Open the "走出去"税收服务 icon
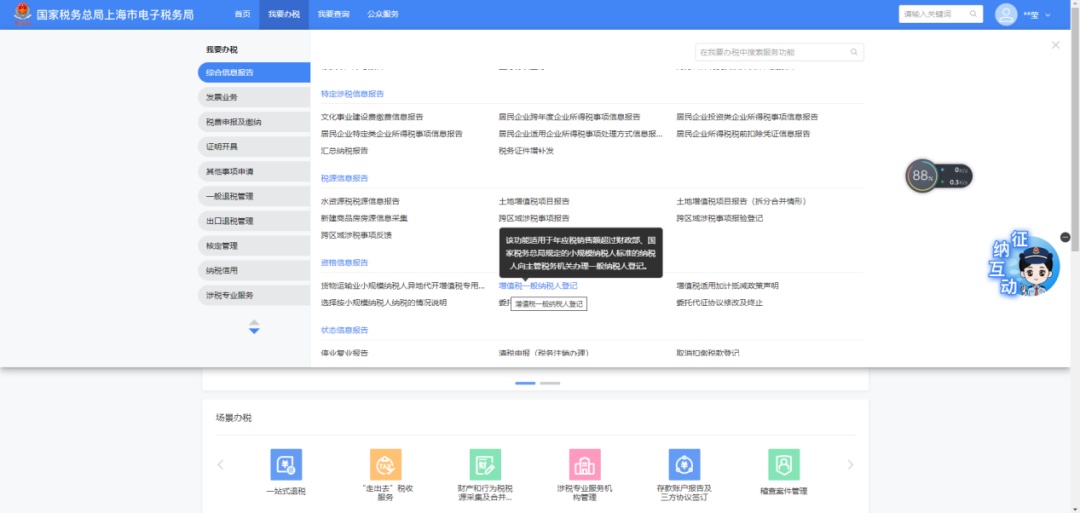This screenshot has height=513, width=1080. (x=386, y=465)
